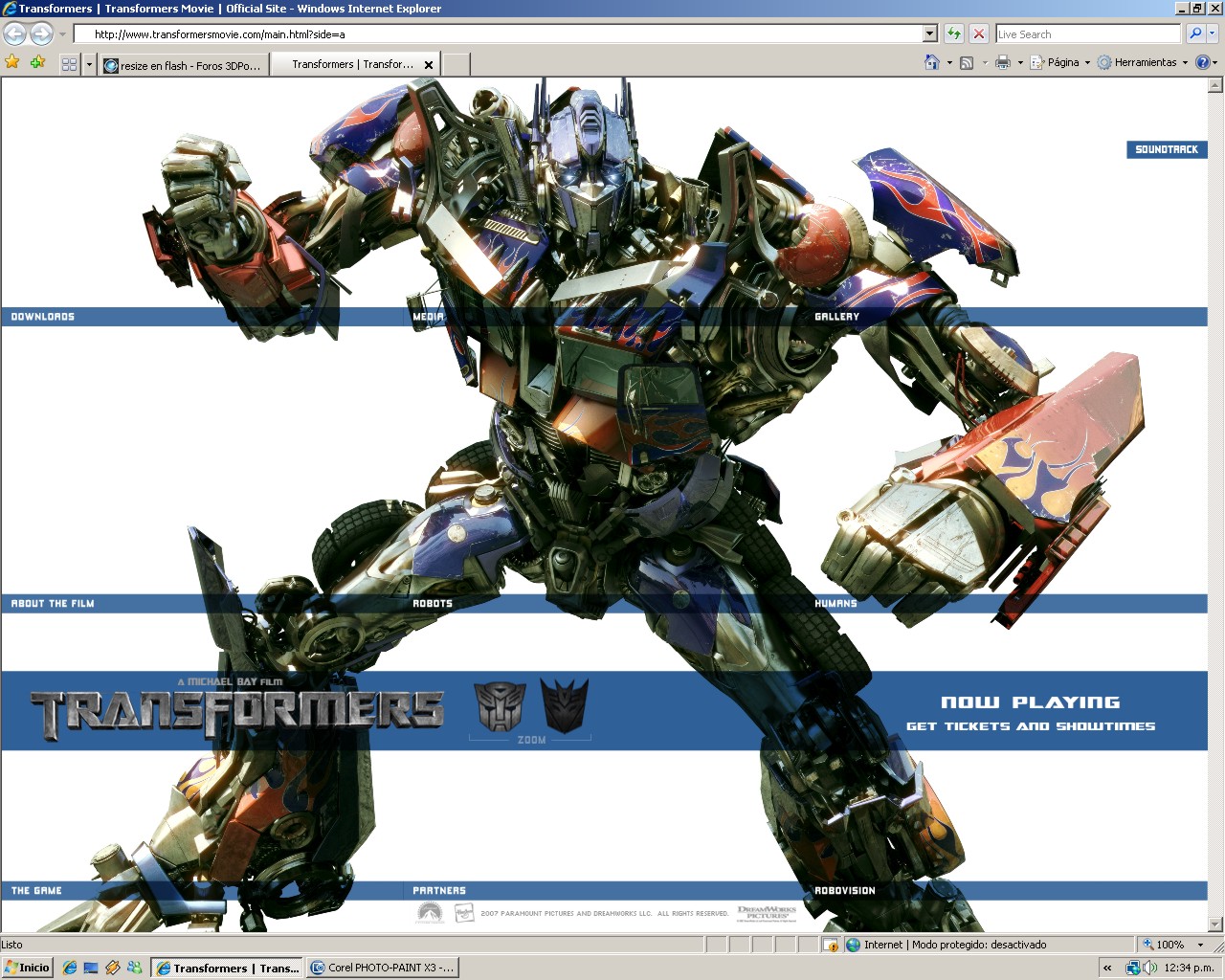Screen dimensions: 1225x980
Task: Open the Inicio start menu
Action: pyautogui.click(x=27, y=968)
